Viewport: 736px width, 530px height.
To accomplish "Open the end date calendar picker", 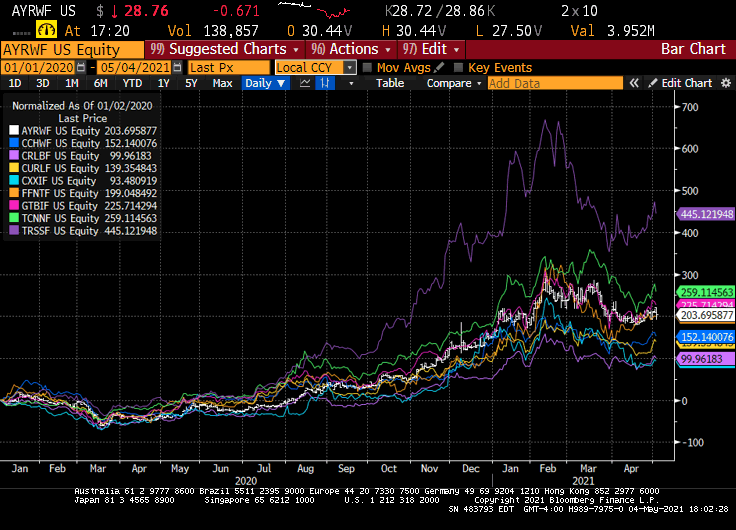I will pos(177,68).
